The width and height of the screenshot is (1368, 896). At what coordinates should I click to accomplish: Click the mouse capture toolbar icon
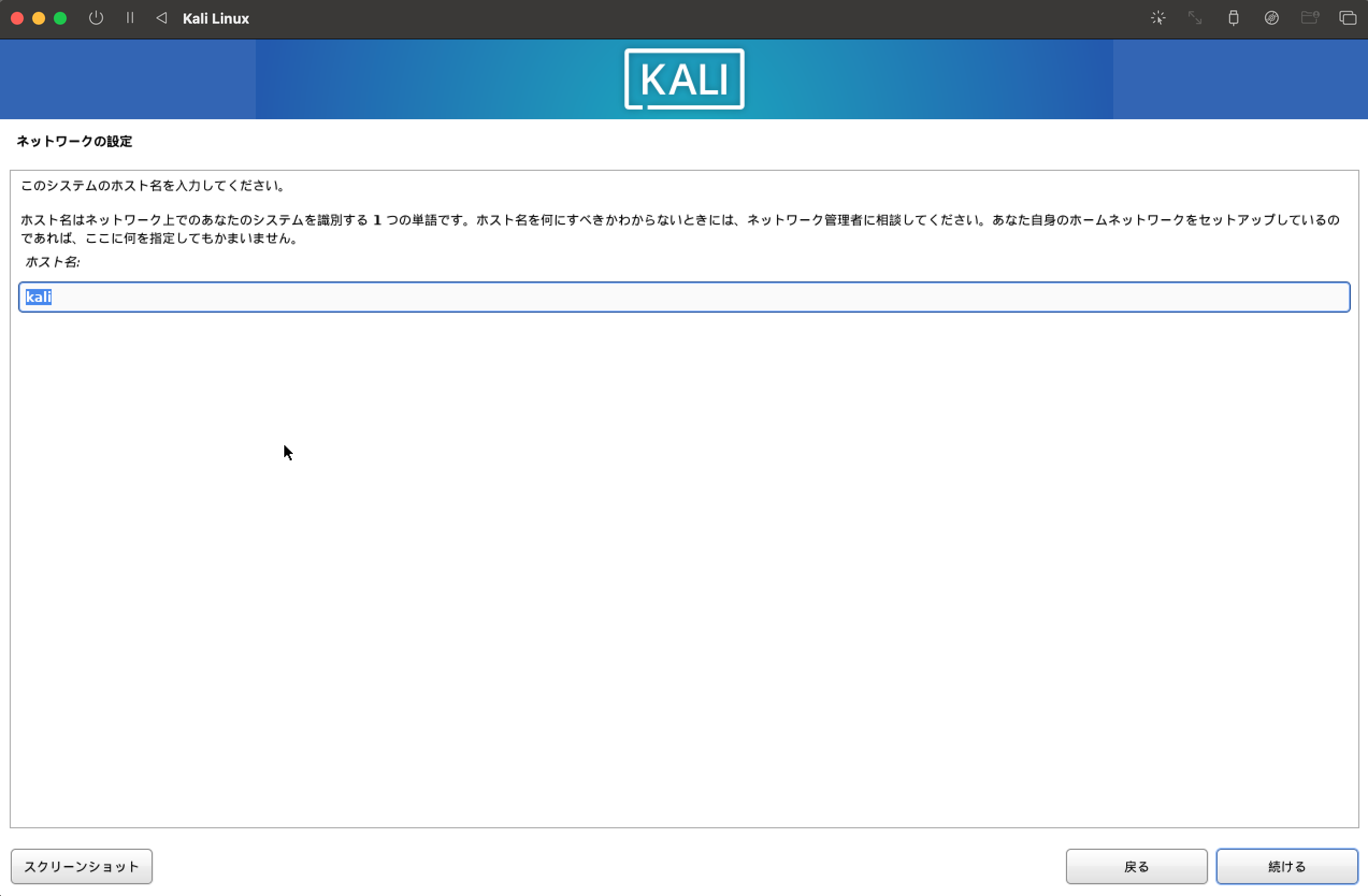(x=1158, y=18)
